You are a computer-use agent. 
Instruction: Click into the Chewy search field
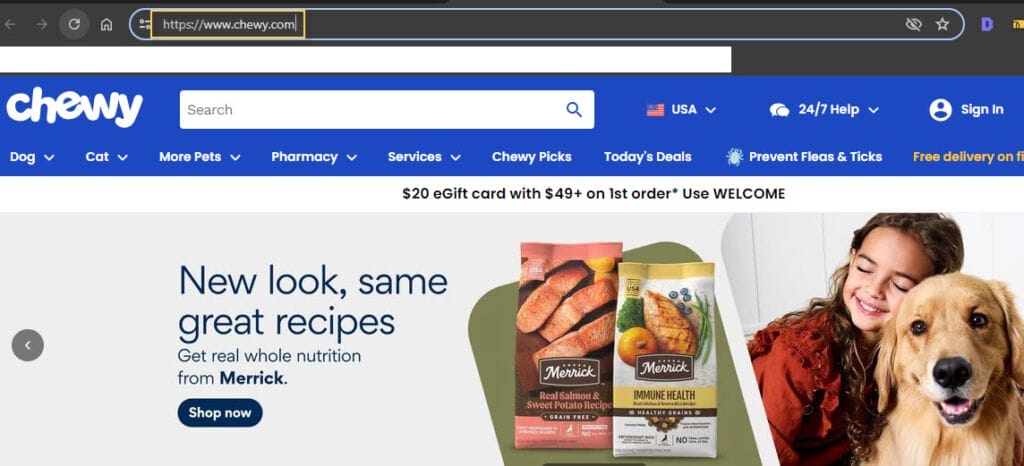click(x=372, y=110)
